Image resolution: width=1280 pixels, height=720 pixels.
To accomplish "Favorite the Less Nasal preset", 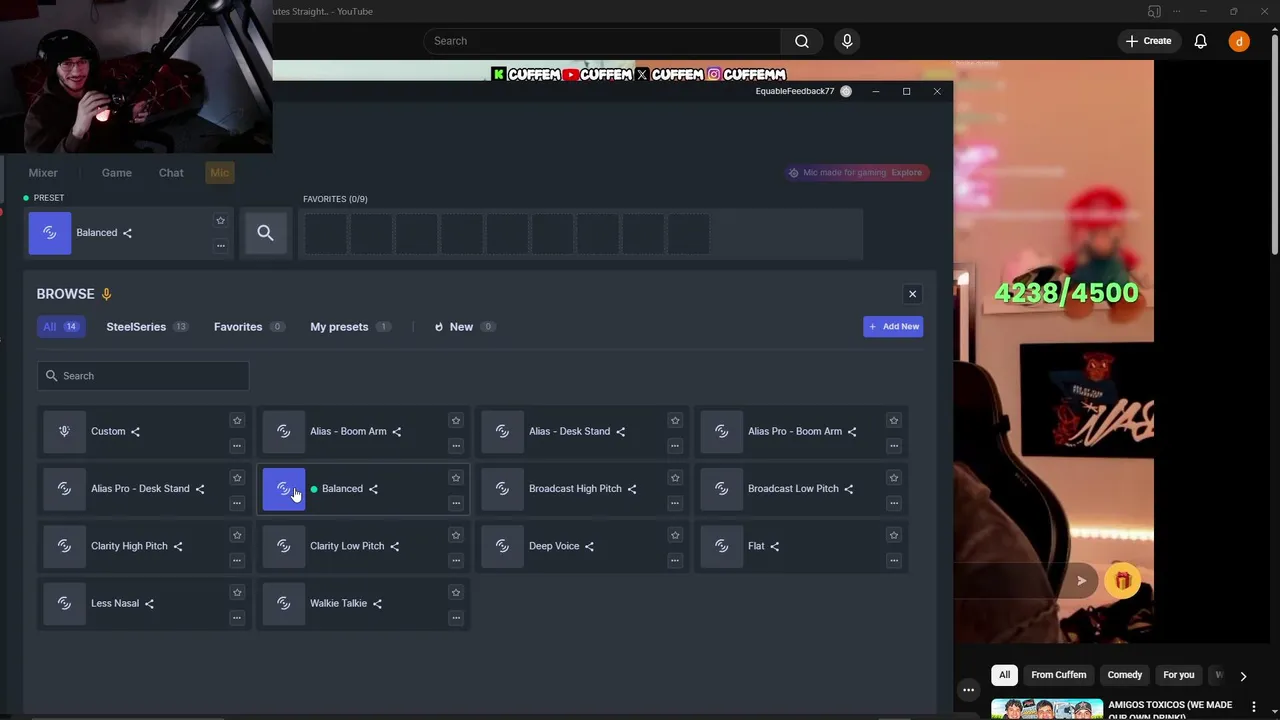I will [237, 592].
